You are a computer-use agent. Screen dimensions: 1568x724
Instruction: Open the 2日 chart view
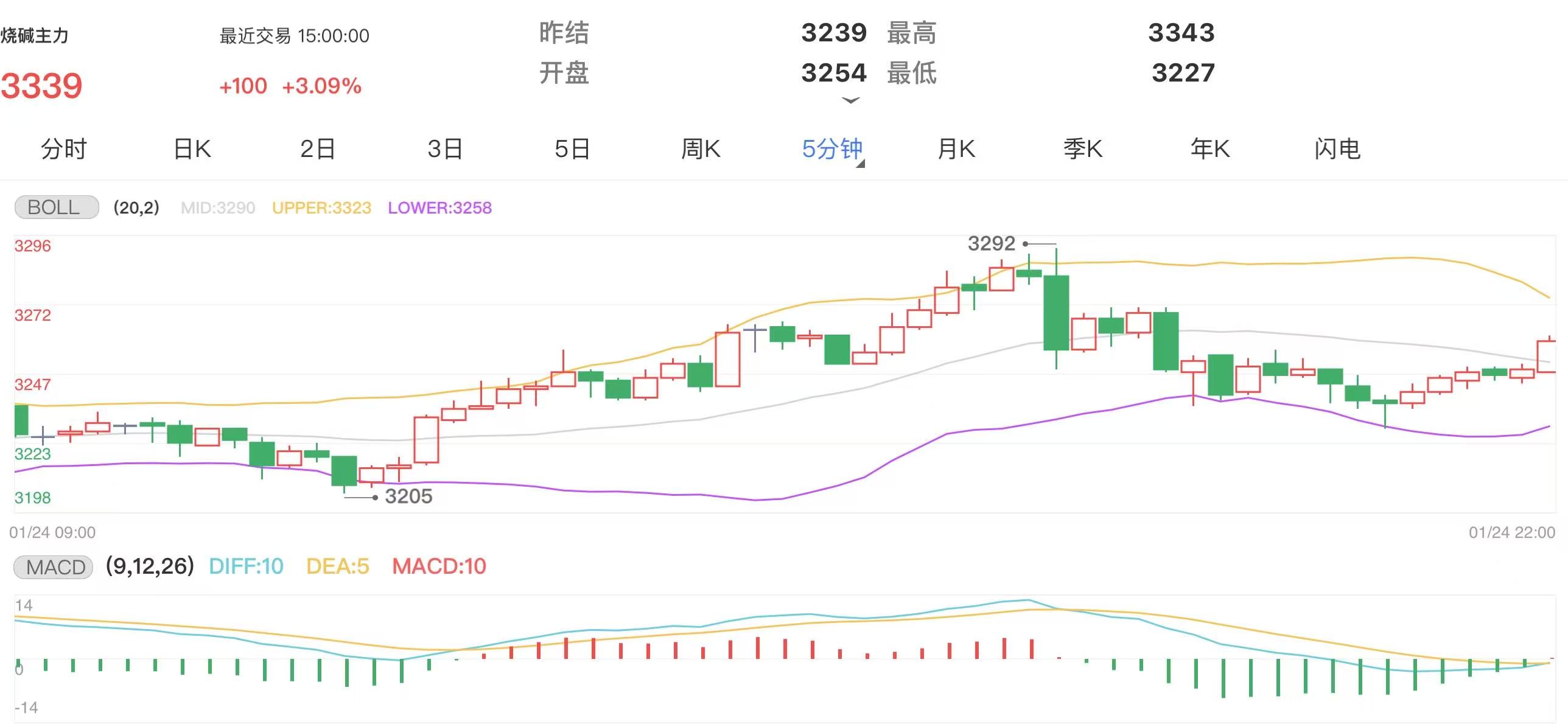pyautogui.click(x=318, y=149)
